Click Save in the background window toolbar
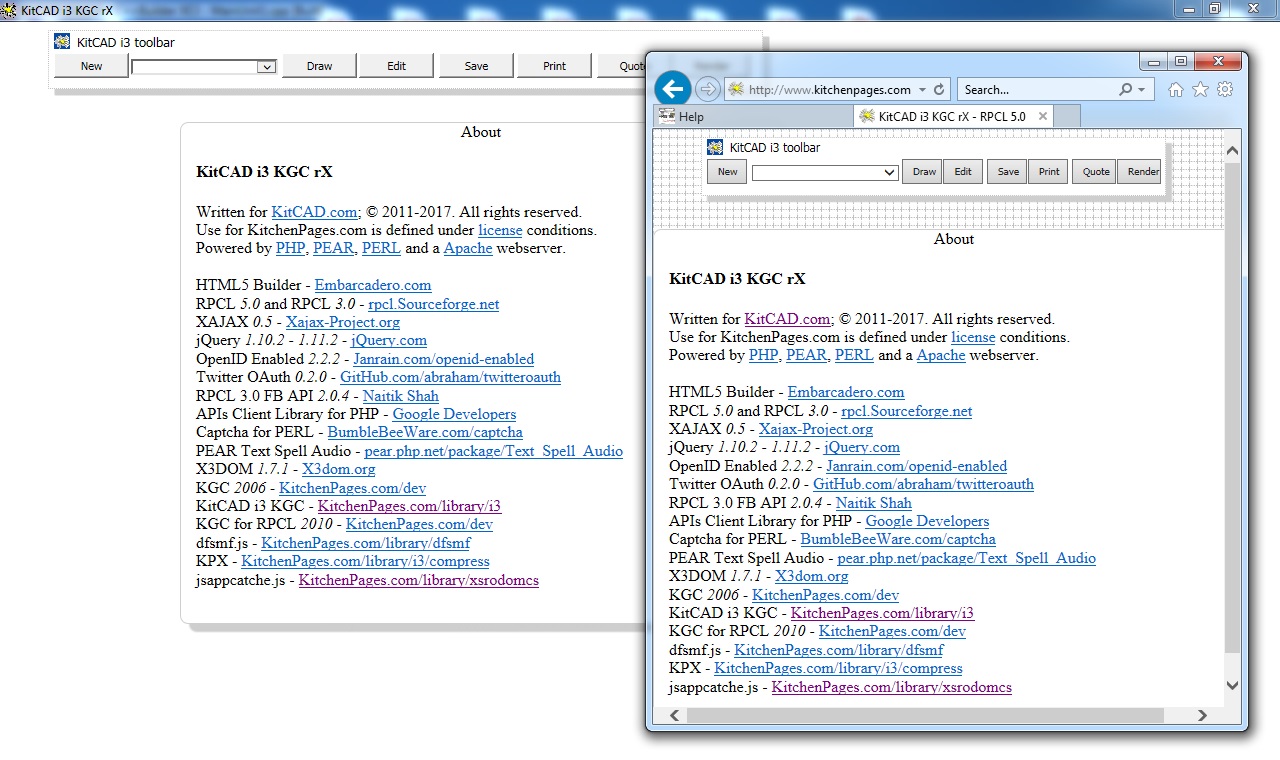The image size is (1280, 760). (x=476, y=66)
